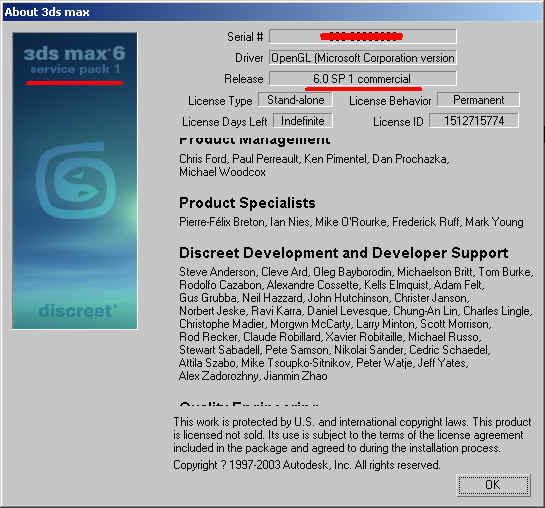Viewport: 545px width, 508px height.
Task: Click the developer names credits list
Action: 356,324
